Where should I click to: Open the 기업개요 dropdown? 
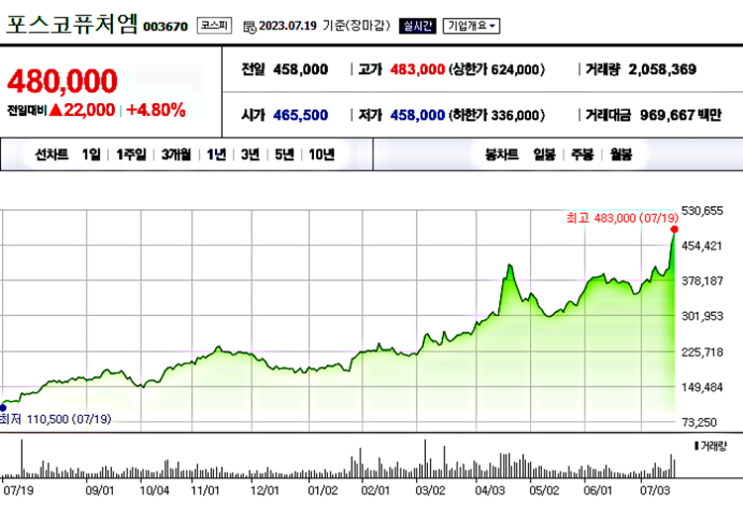click(x=471, y=26)
